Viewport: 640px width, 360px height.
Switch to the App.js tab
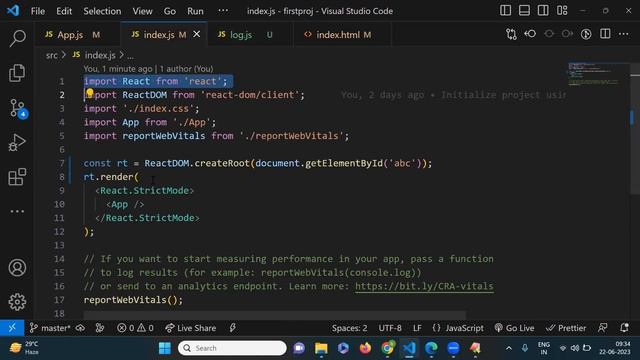click(x=78, y=35)
